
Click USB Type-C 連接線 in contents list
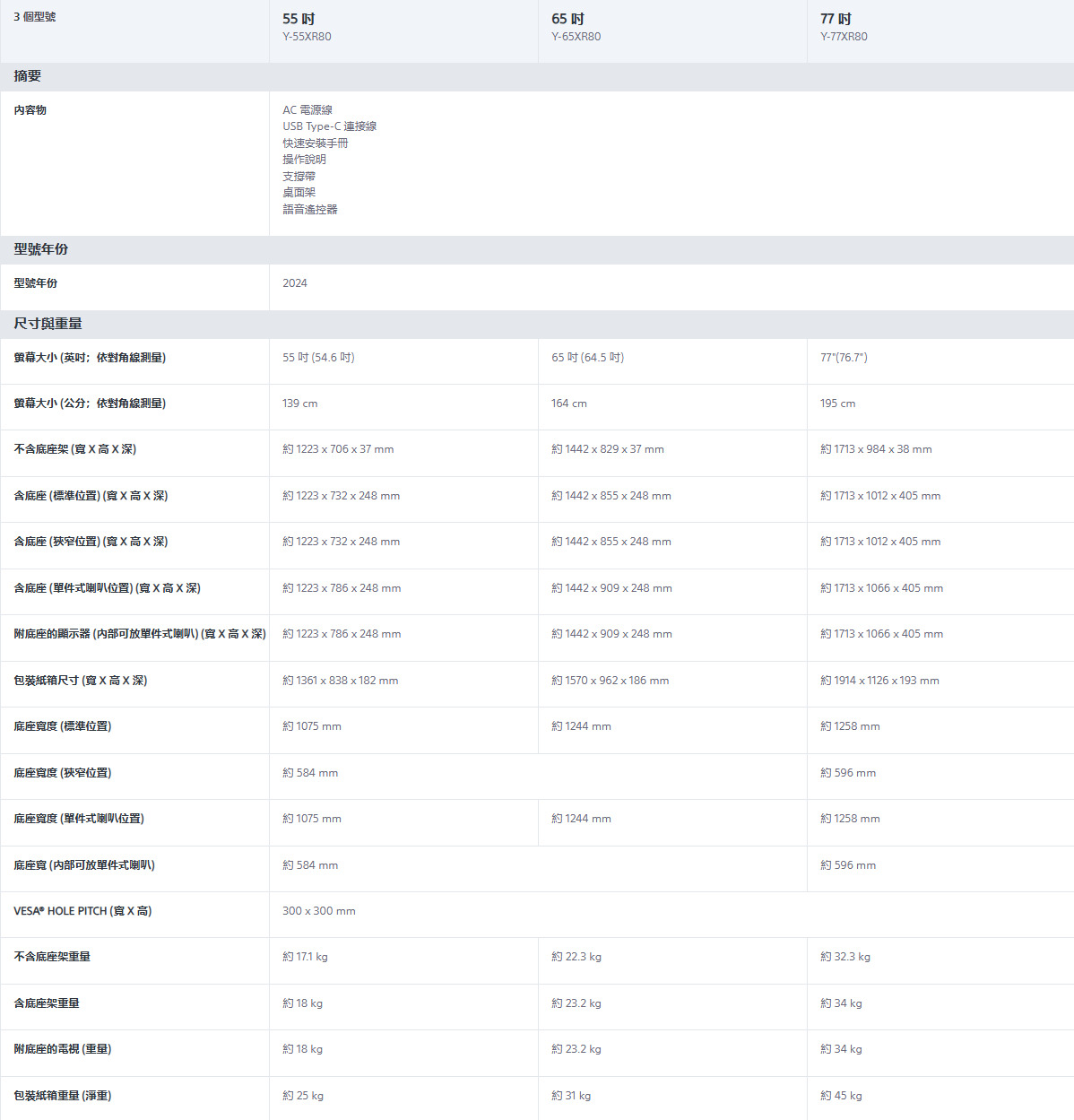coord(329,126)
